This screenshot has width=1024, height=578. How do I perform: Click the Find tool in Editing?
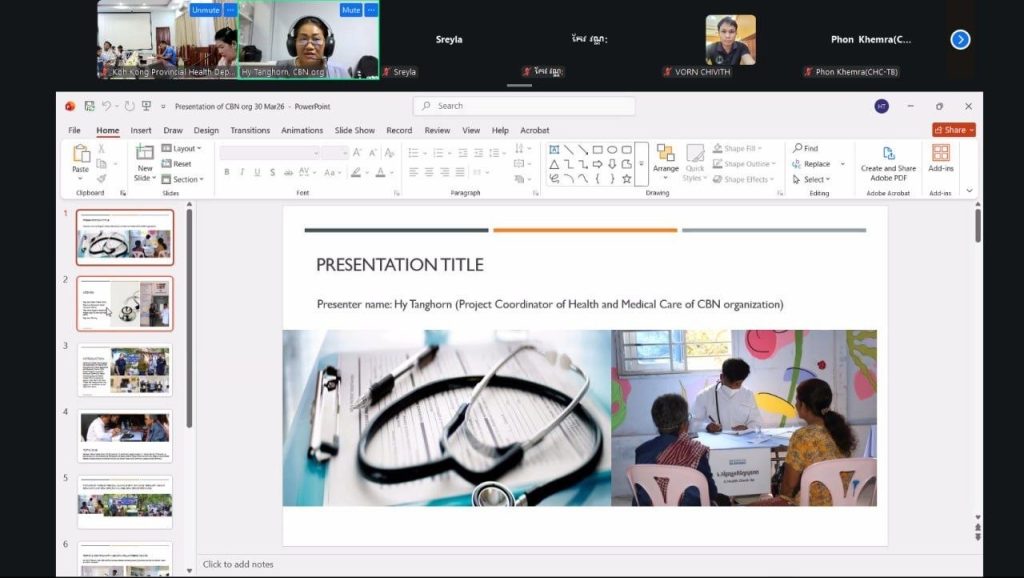tap(806, 148)
